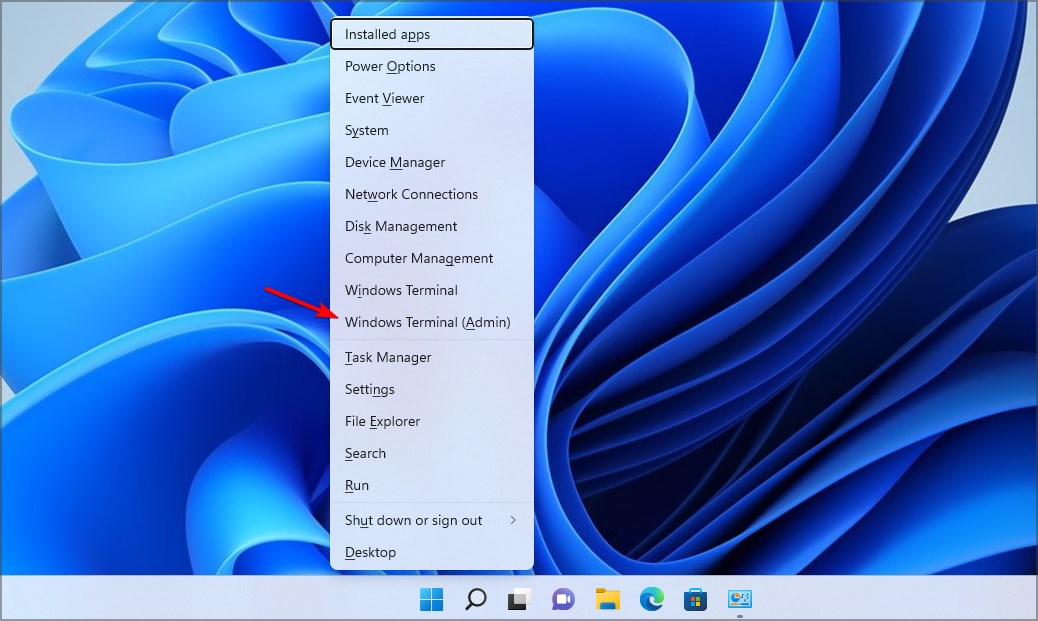Image resolution: width=1038 pixels, height=621 pixels.
Task: Open the System settings entry
Action: tap(366, 130)
